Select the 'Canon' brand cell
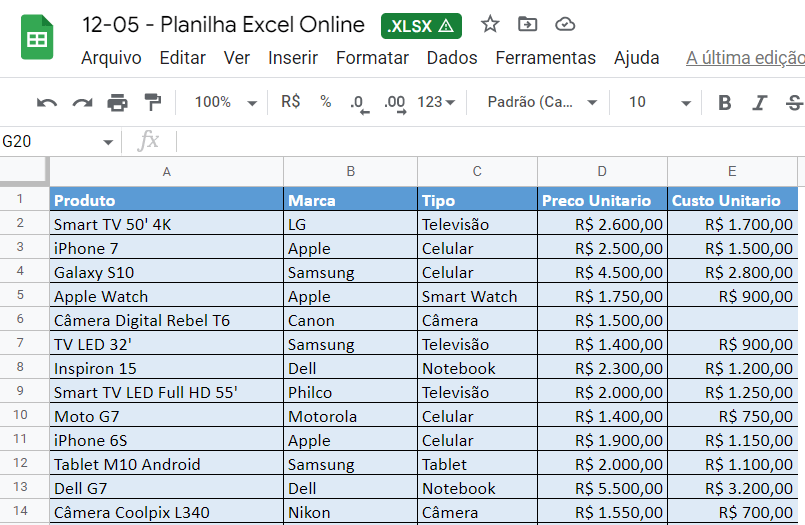 (x=350, y=320)
